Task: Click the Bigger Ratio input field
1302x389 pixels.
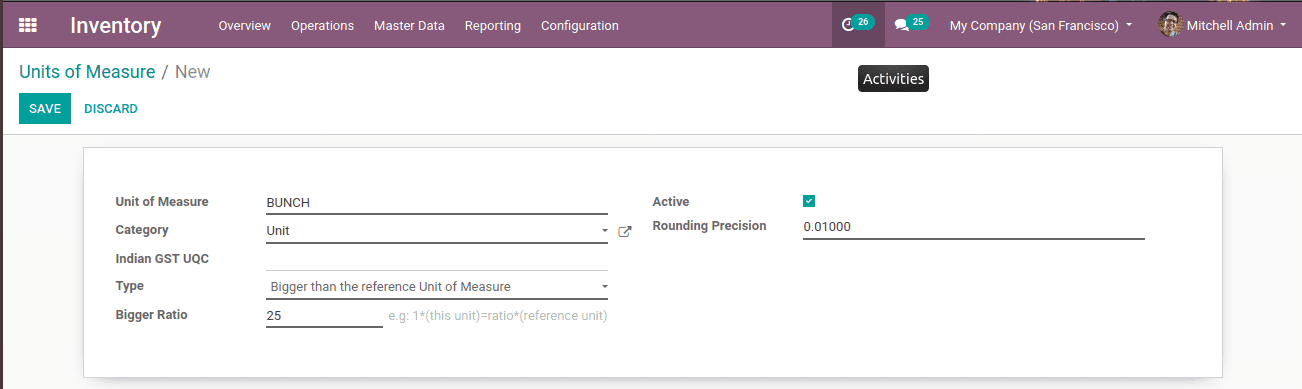Action: click(x=324, y=316)
